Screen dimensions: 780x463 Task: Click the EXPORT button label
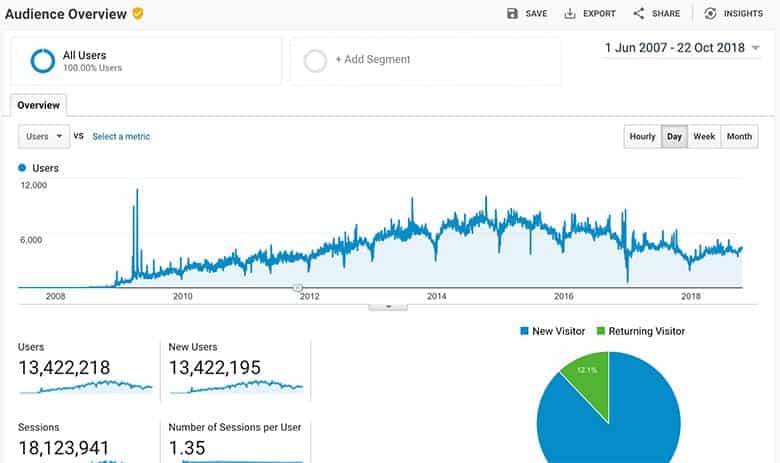[x=599, y=13]
